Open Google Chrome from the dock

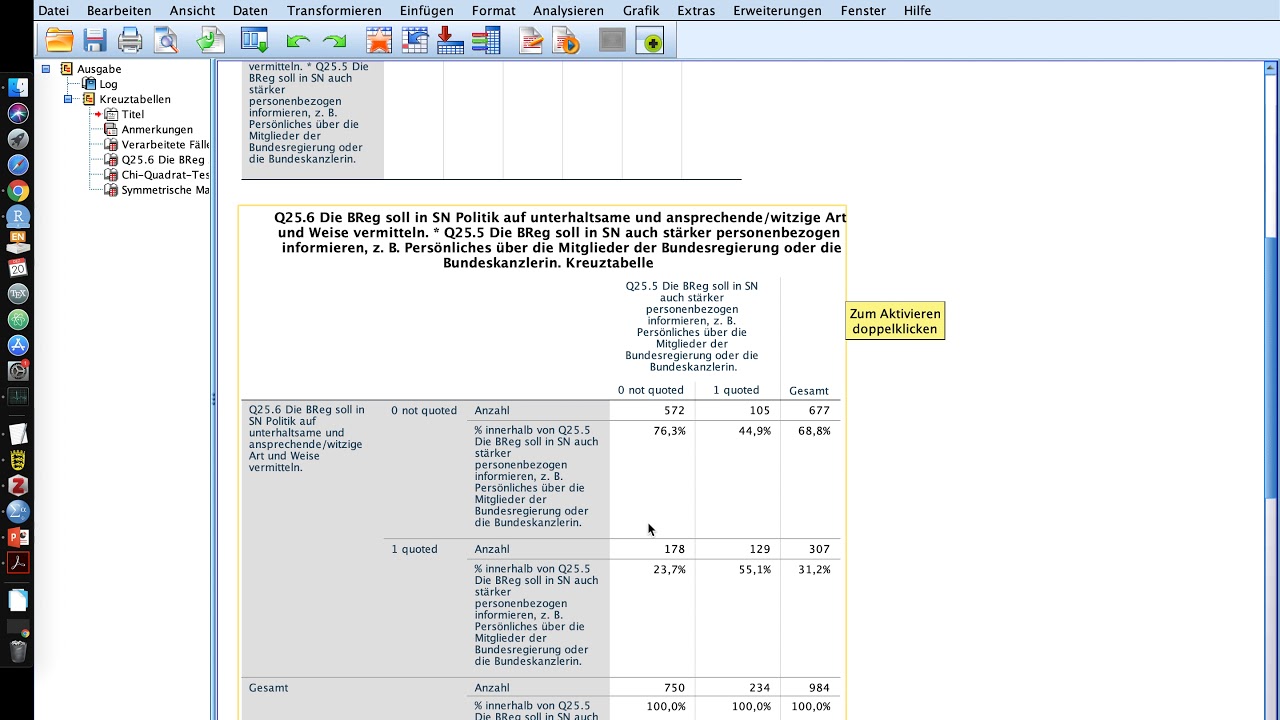[18, 191]
